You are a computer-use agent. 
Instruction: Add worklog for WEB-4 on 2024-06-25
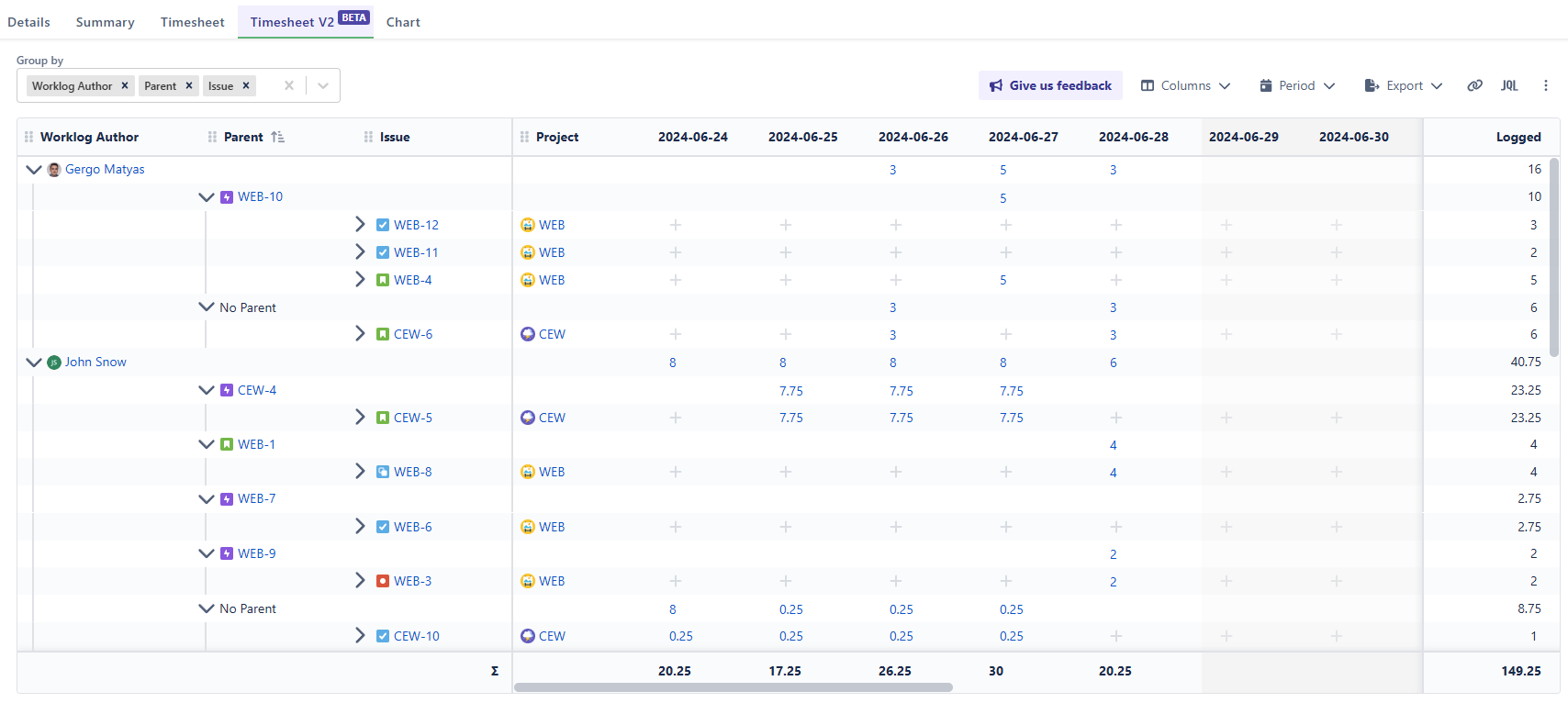[x=785, y=280]
